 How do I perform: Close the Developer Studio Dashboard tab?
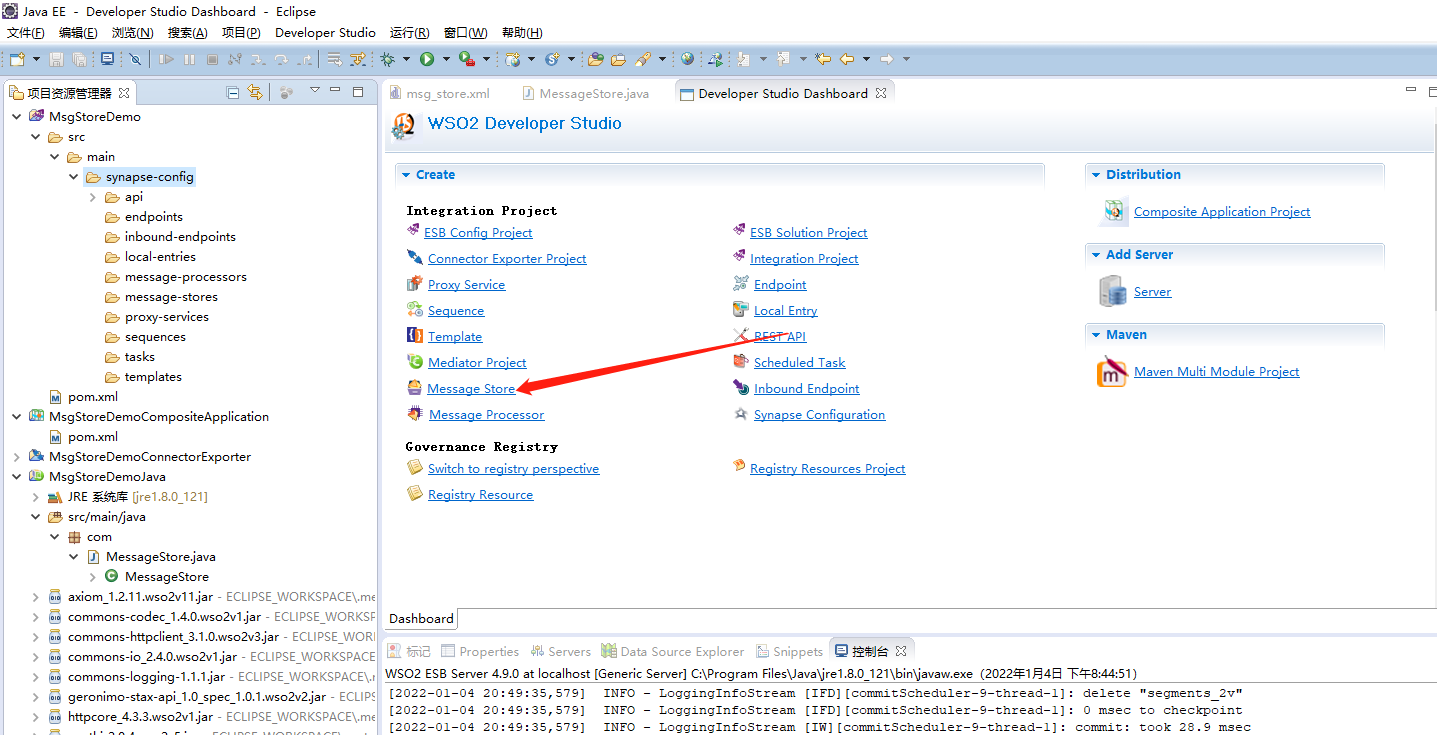[x=881, y=93]
